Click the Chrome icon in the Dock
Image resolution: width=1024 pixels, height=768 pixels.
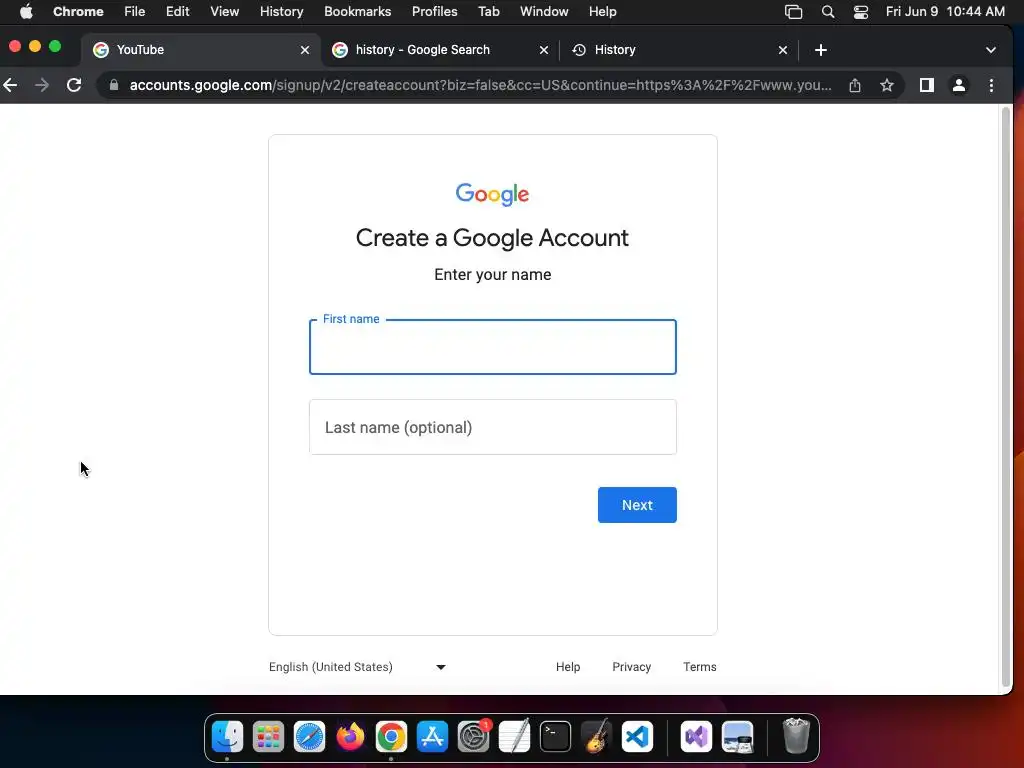click(x=391, y=737)
